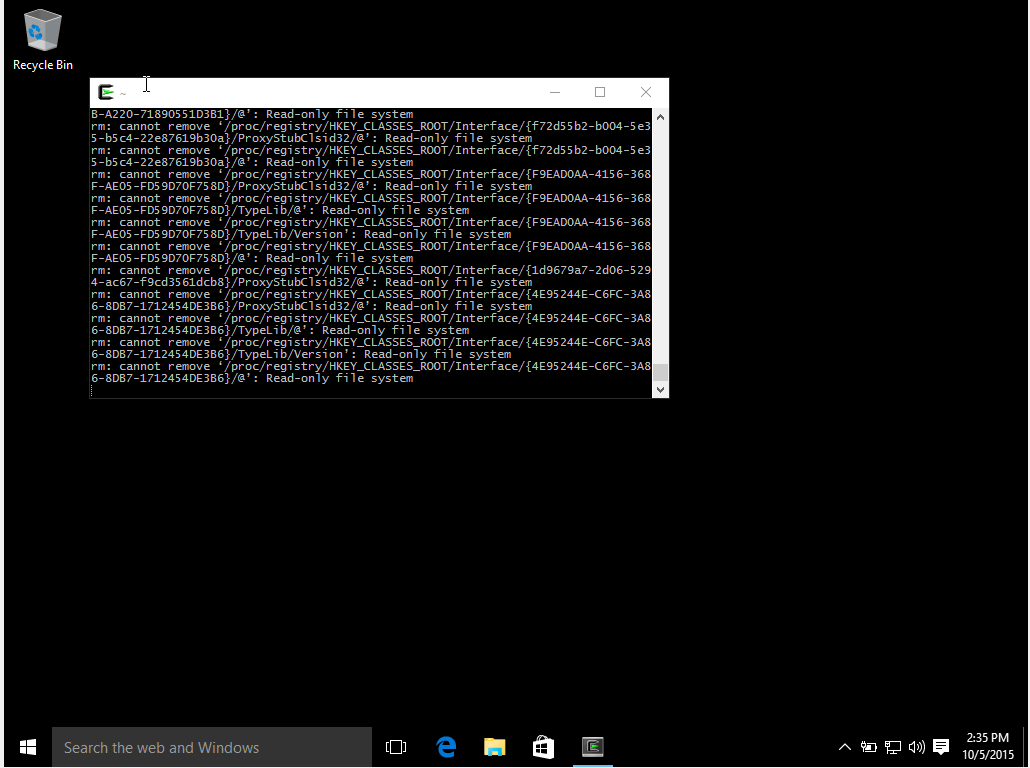Open Action Center via the notification icon
This screenshot has width=1030, height=768.
pos(940,747)
